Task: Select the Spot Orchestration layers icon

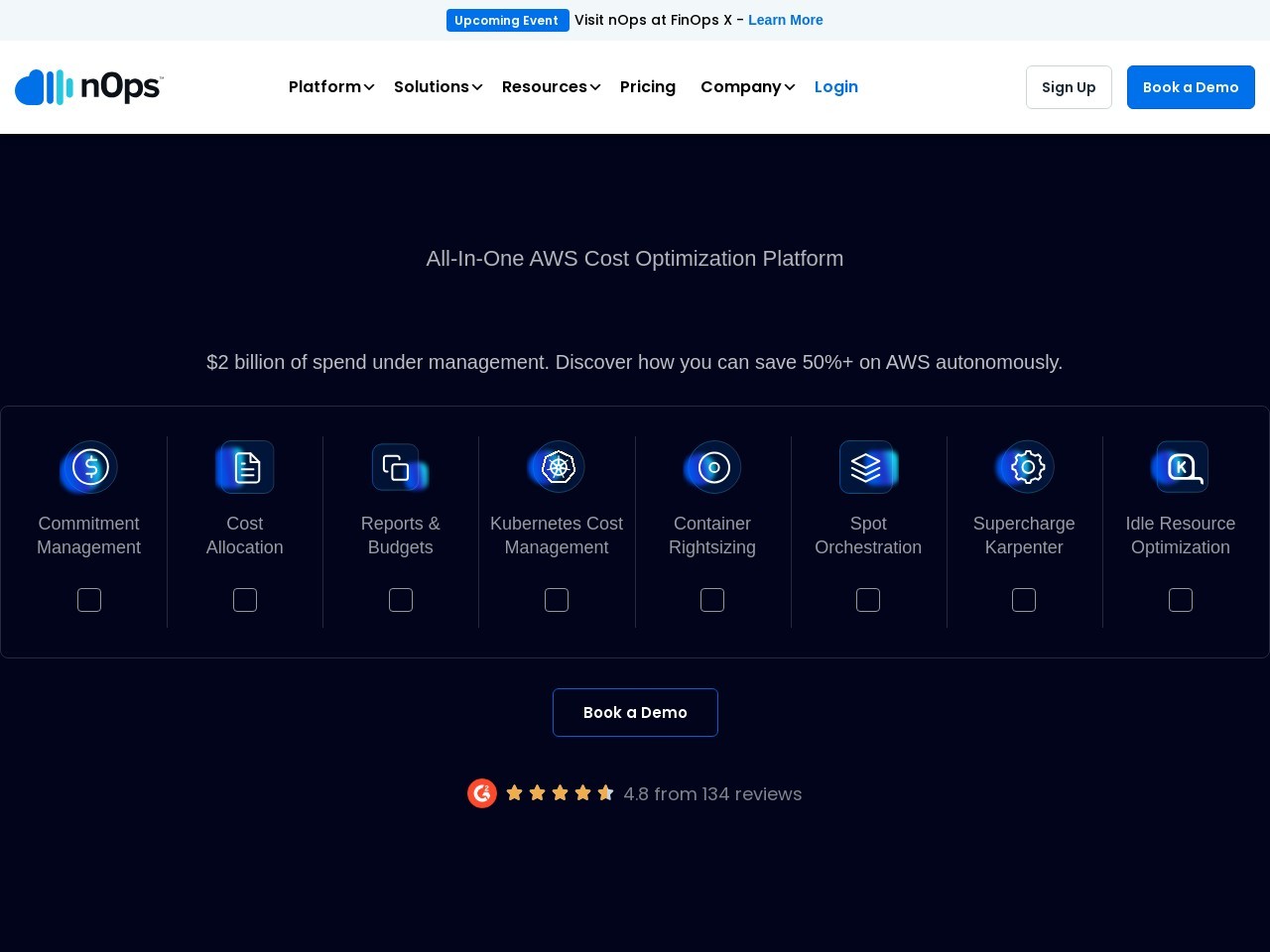Action: coord(868,467)
